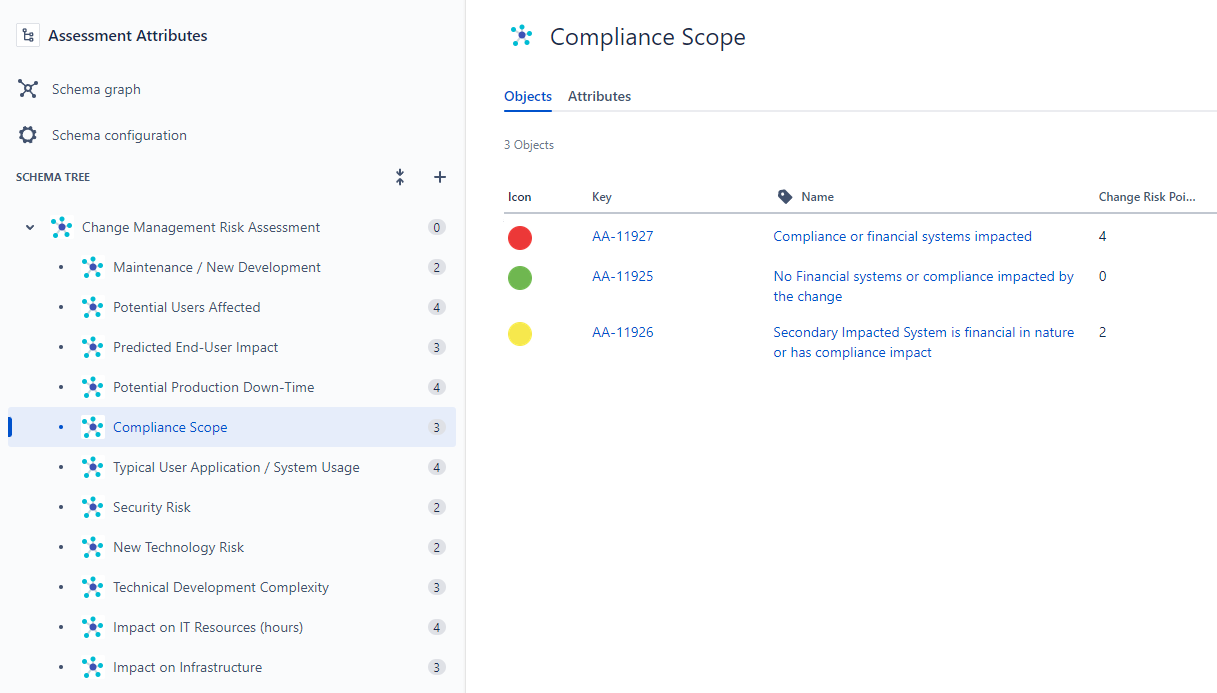1217x693 pixels.
Task: Collapse all nodes with the schema tree icon
Action: click(399, 176)
